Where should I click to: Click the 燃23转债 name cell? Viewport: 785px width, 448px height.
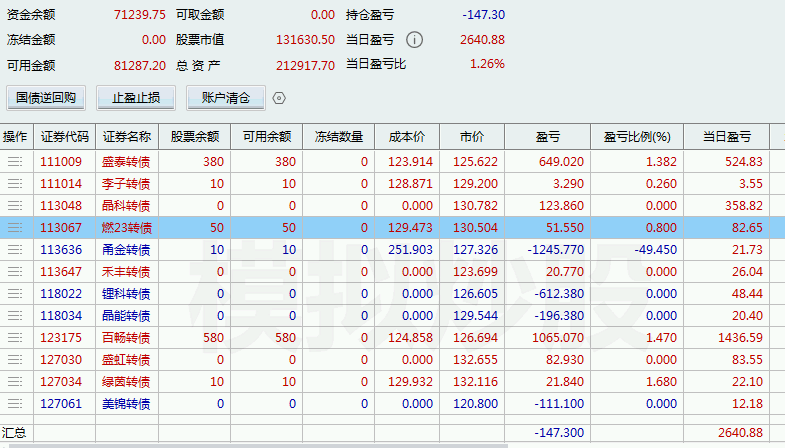tap(127, 228)
